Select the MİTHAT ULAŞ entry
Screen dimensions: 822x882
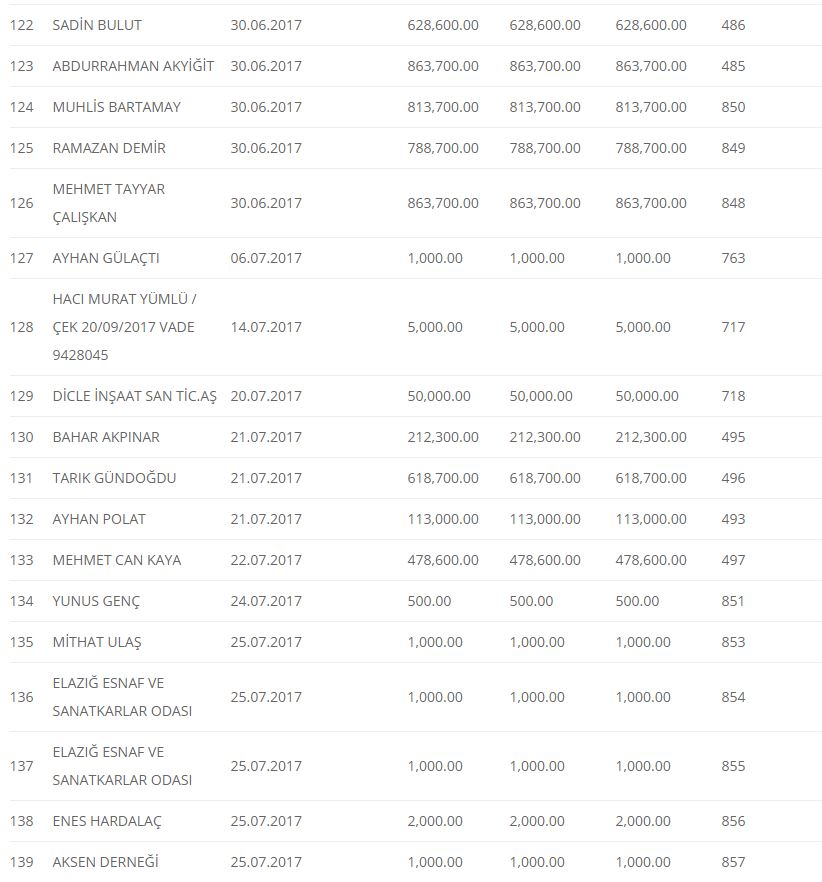coord(97,642)
